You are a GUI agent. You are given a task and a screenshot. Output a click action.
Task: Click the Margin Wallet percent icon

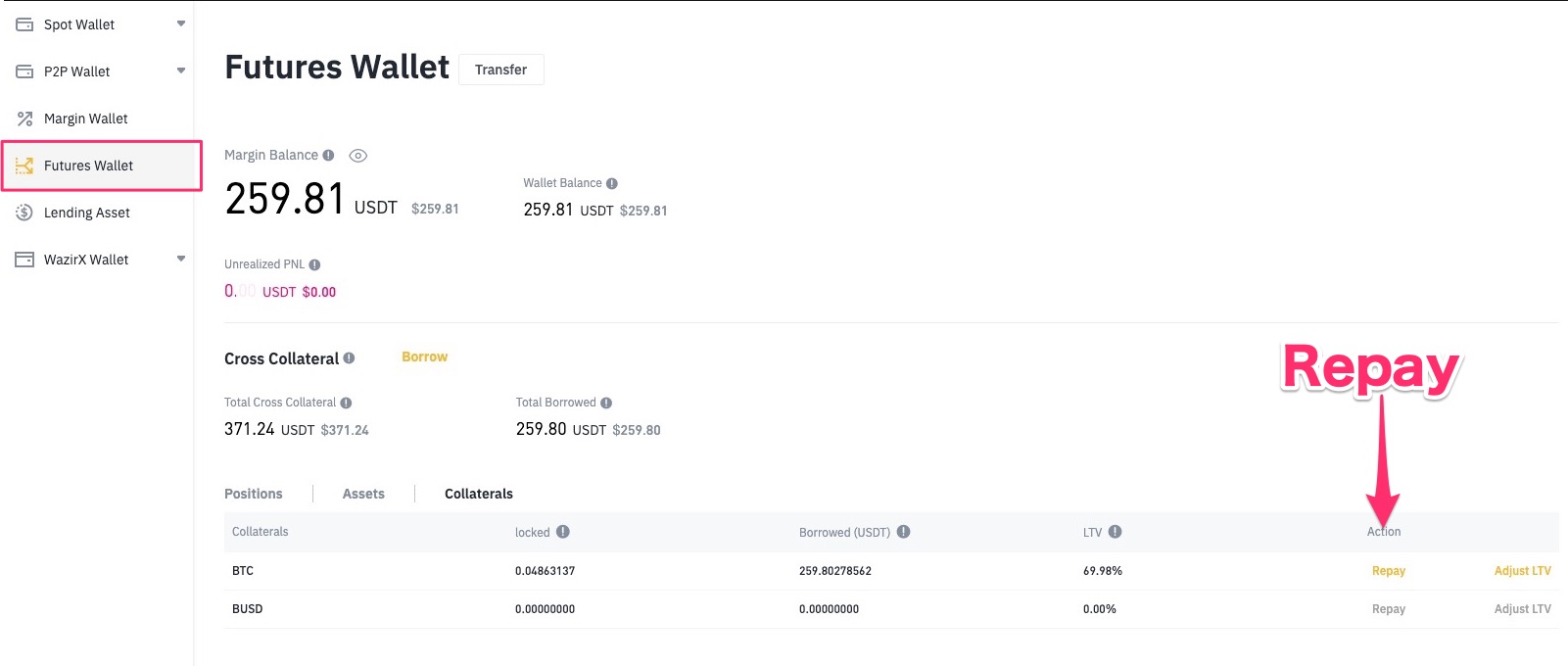coord(24,119)
